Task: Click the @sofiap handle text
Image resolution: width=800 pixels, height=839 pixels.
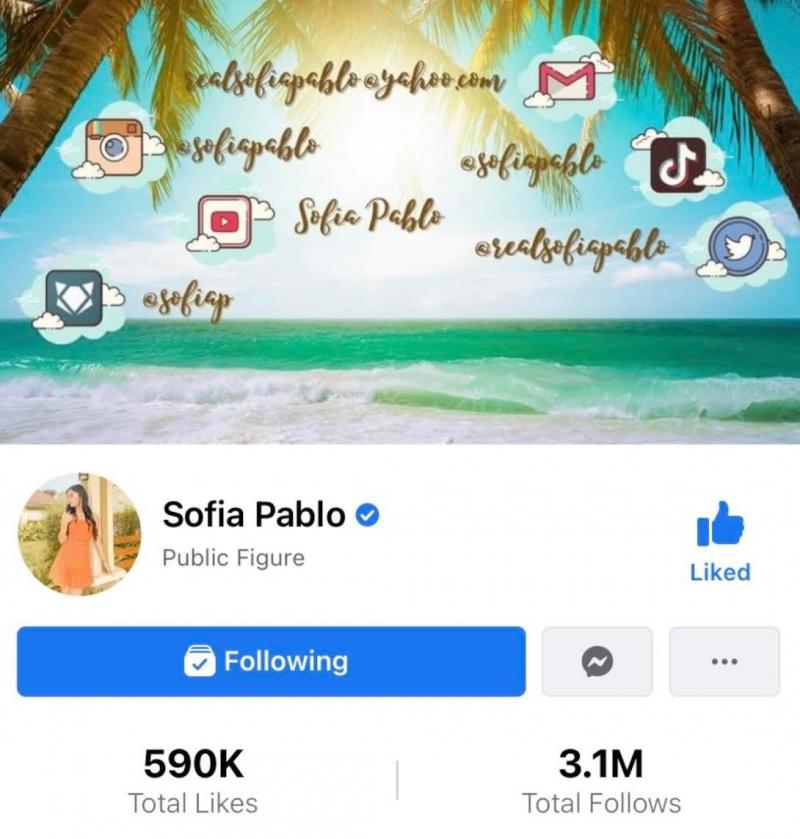Action: point(188,301)
